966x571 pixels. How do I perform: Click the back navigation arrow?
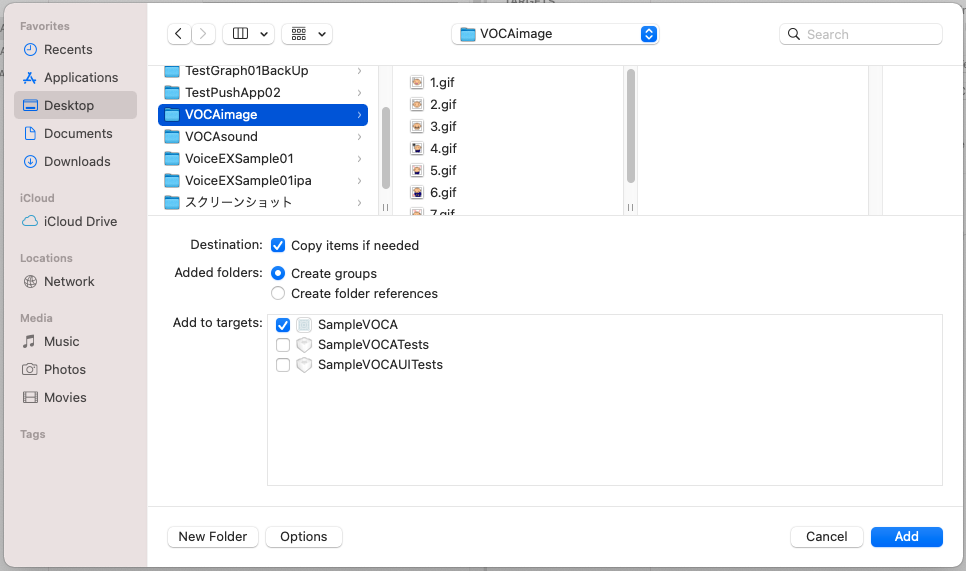pos(179,34)
